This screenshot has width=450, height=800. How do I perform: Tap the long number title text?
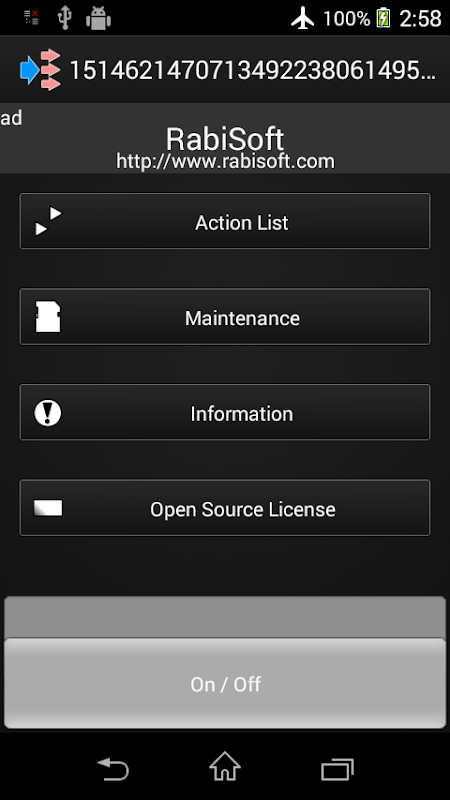253,70
